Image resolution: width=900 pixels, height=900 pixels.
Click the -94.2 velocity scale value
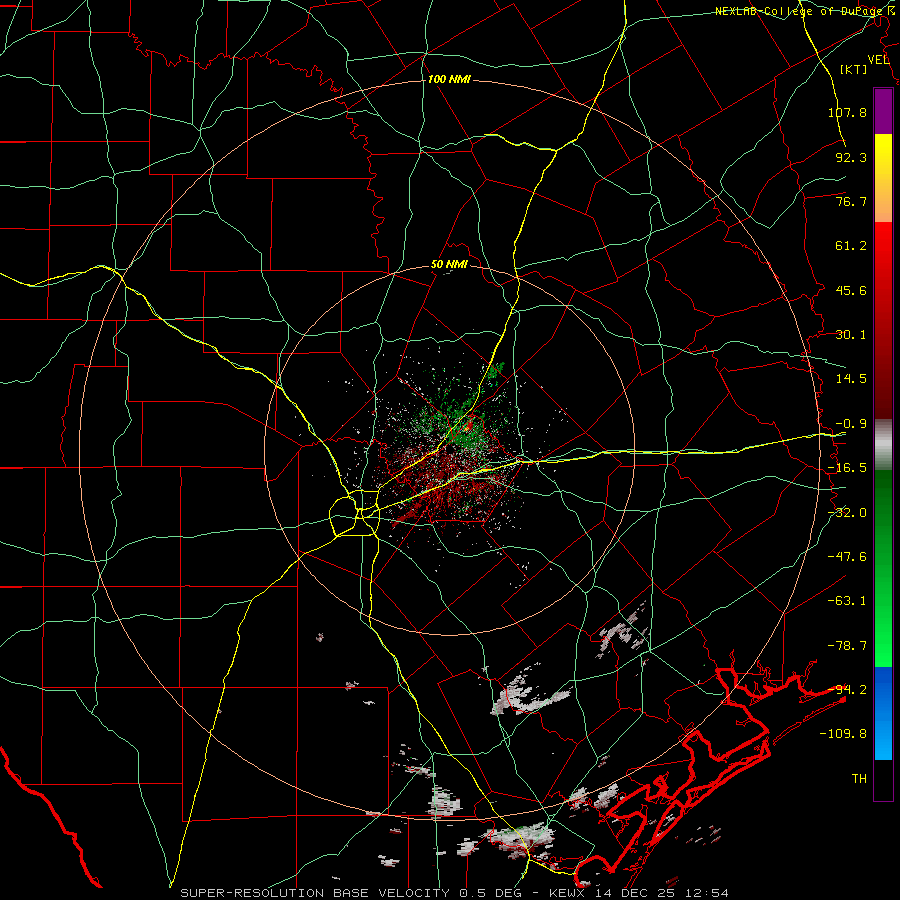tap(847, 690)
